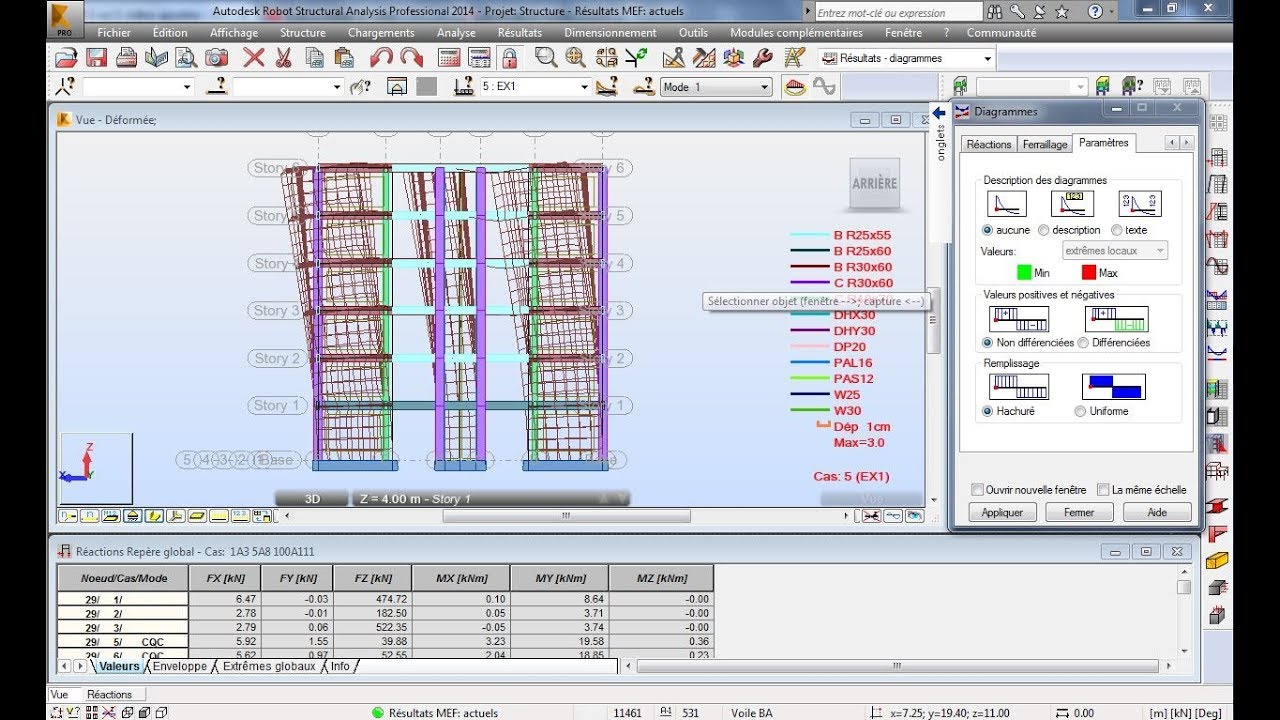Click the load case selection icon
1280x720 pixels.
click(x=463, y=87)
